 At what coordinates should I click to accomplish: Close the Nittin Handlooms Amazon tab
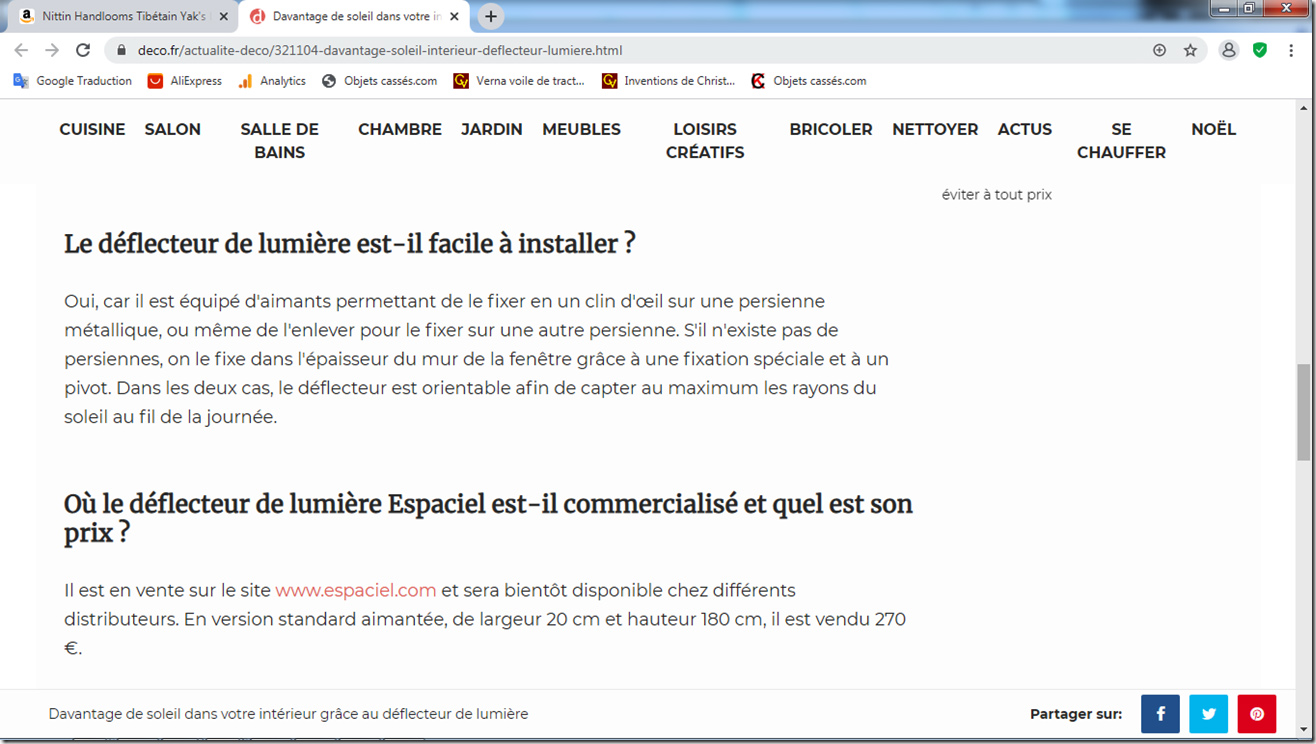click(223, 17)
